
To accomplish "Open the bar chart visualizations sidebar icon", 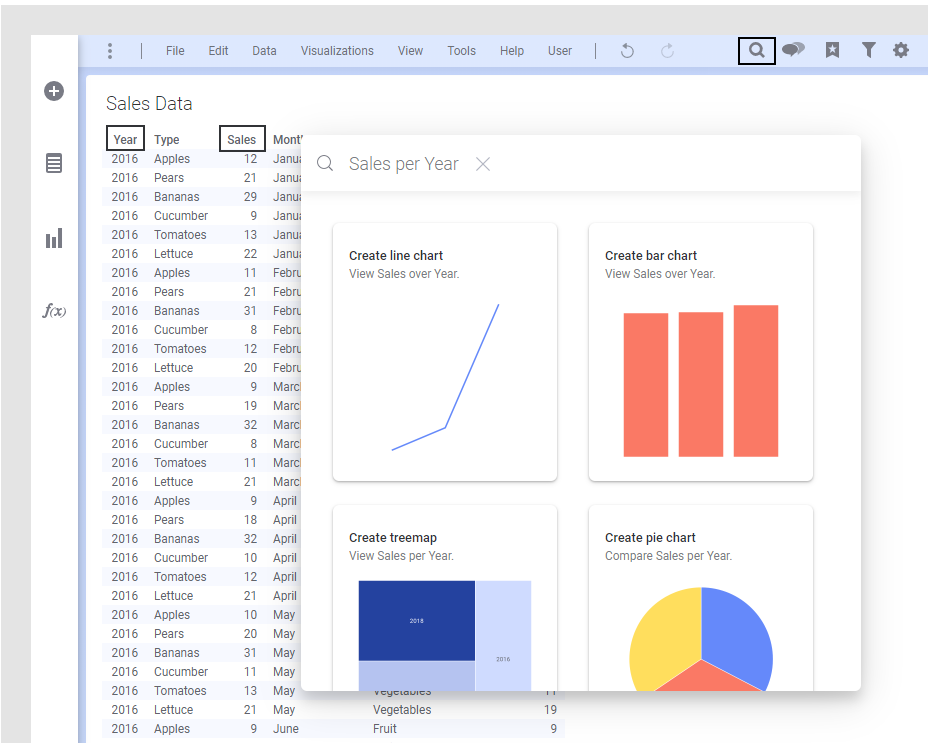I will click(54, 238).
